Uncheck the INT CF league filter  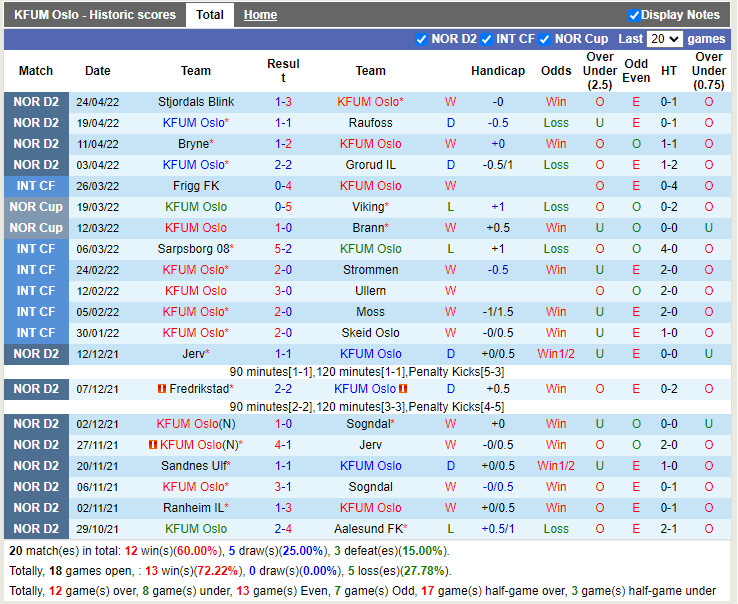tap(486, 39)
